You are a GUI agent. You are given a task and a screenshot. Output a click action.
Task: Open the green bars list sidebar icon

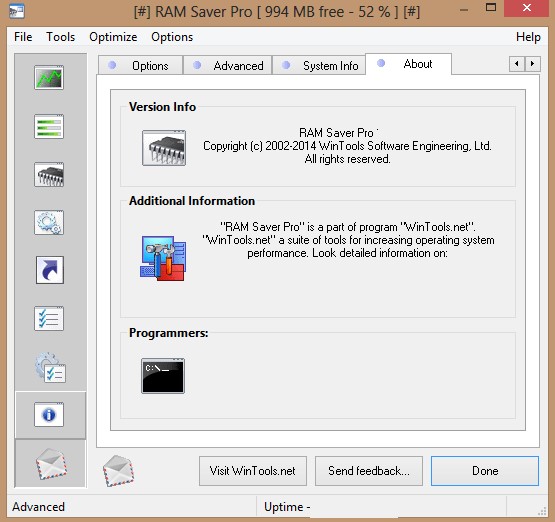pyautogui.click(x=49, y=126)
